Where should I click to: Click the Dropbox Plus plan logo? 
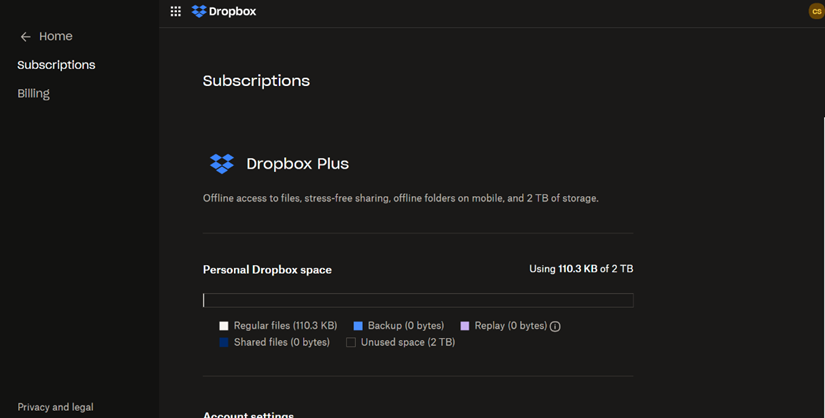[222, 164]
